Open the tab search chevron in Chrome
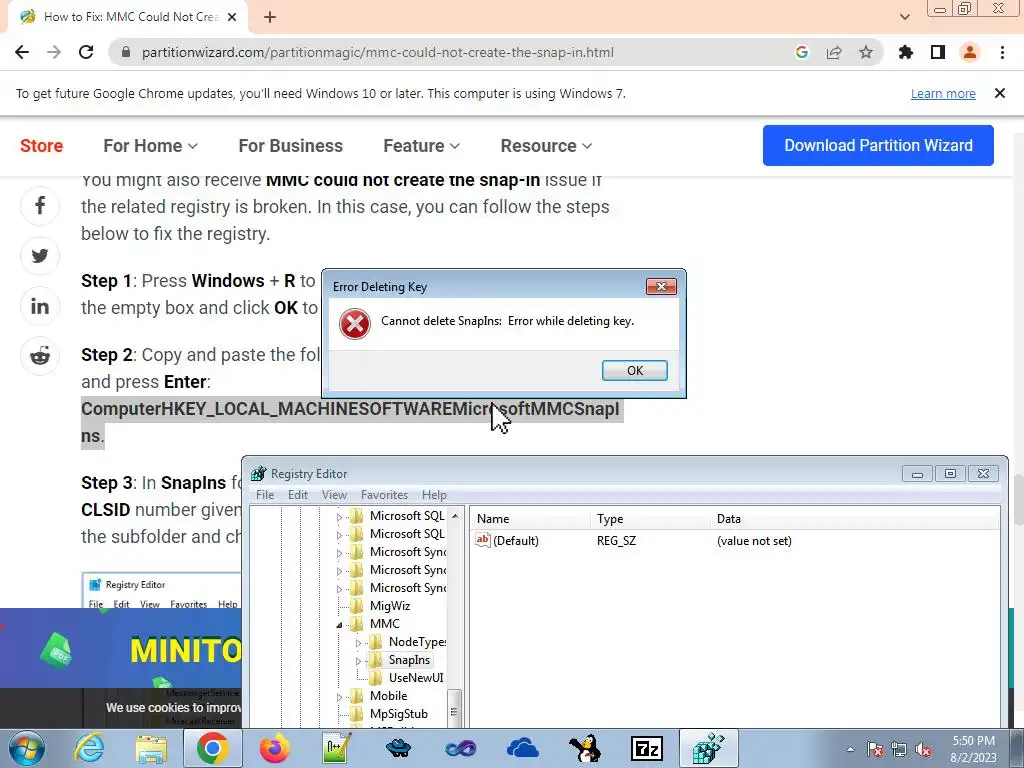Screen dimensions: 1024x768 click(x=904, y=17)
